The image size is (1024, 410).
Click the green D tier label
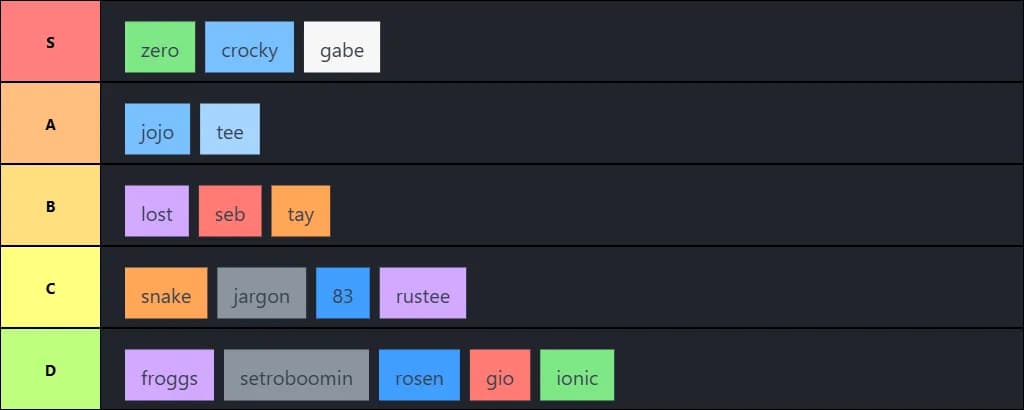50,370
